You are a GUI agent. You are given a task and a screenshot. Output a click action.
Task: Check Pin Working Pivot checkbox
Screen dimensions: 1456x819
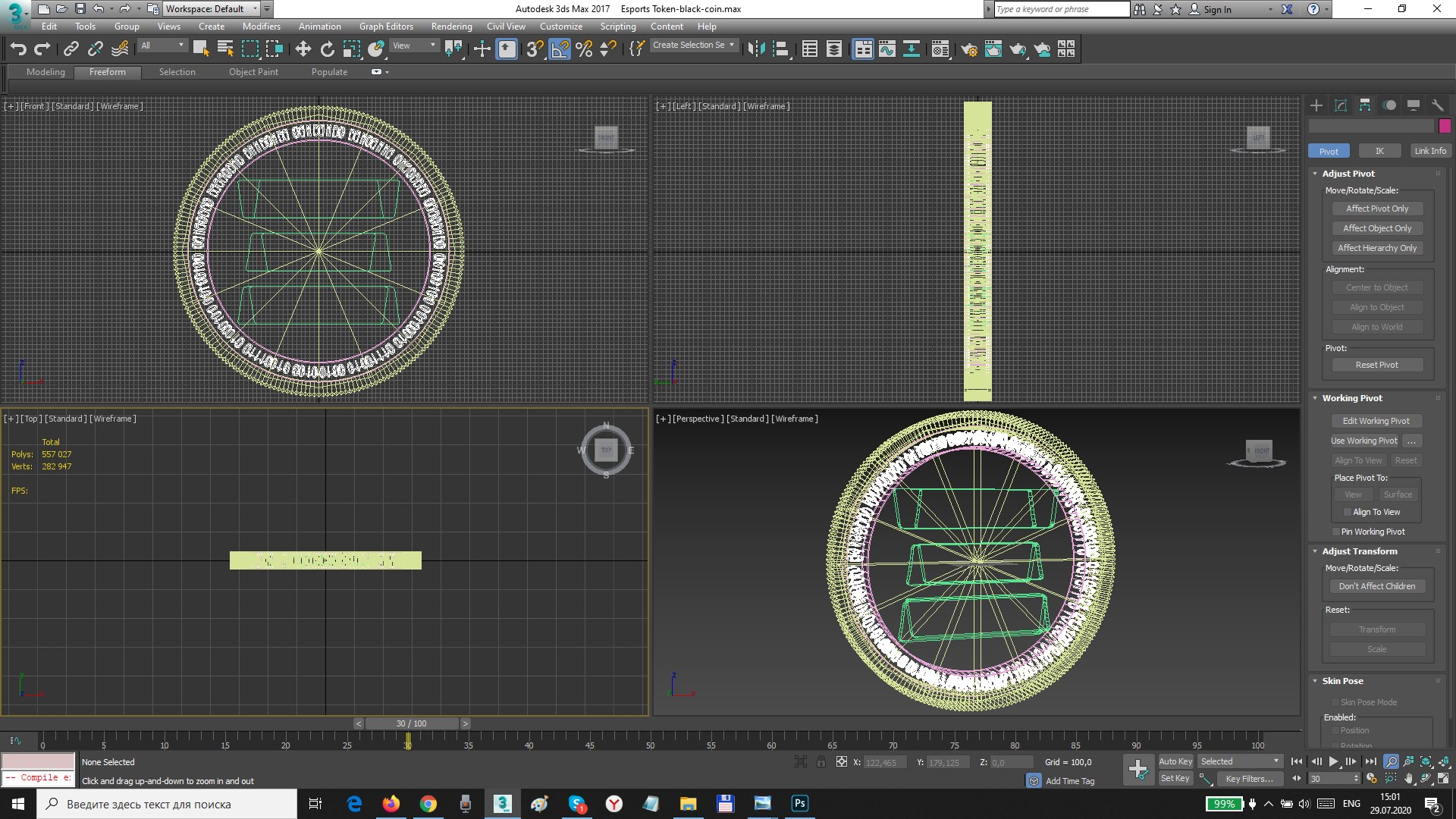pos(1335,532)
